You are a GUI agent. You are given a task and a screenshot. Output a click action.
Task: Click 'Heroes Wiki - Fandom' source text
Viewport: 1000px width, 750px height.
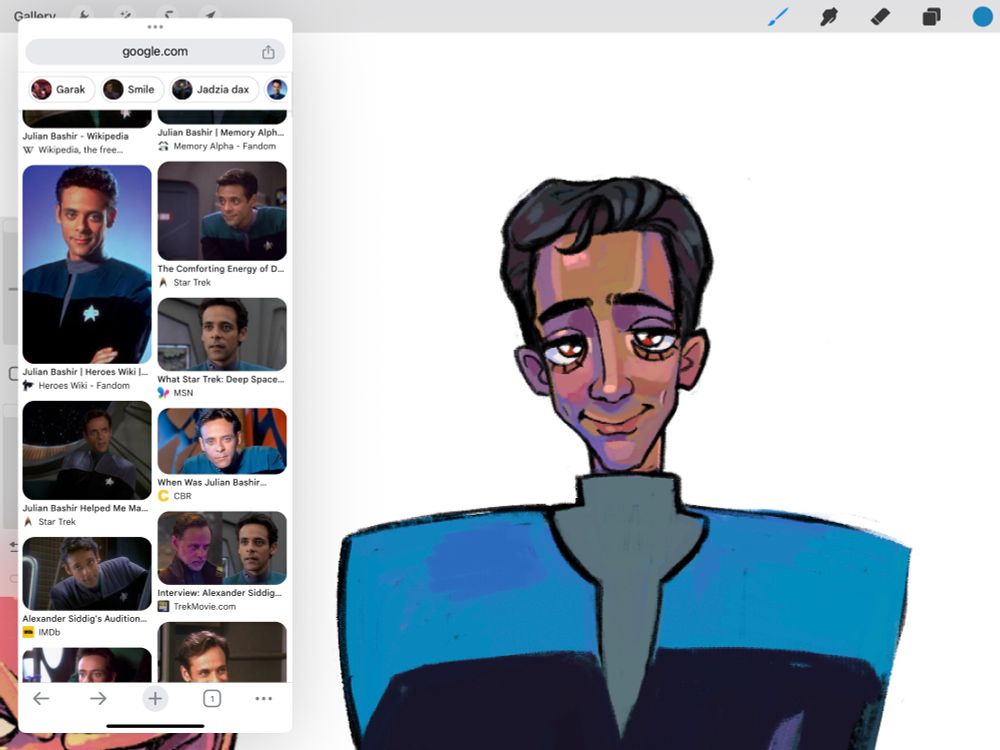[x=84, y=385]
